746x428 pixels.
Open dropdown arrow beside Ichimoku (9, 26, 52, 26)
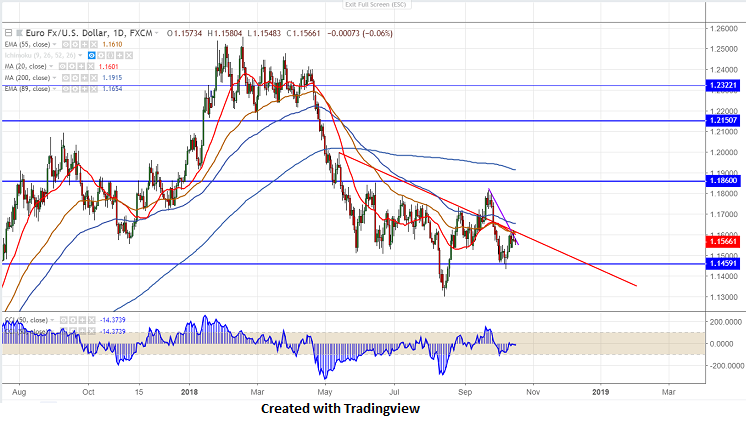point(80,56)
